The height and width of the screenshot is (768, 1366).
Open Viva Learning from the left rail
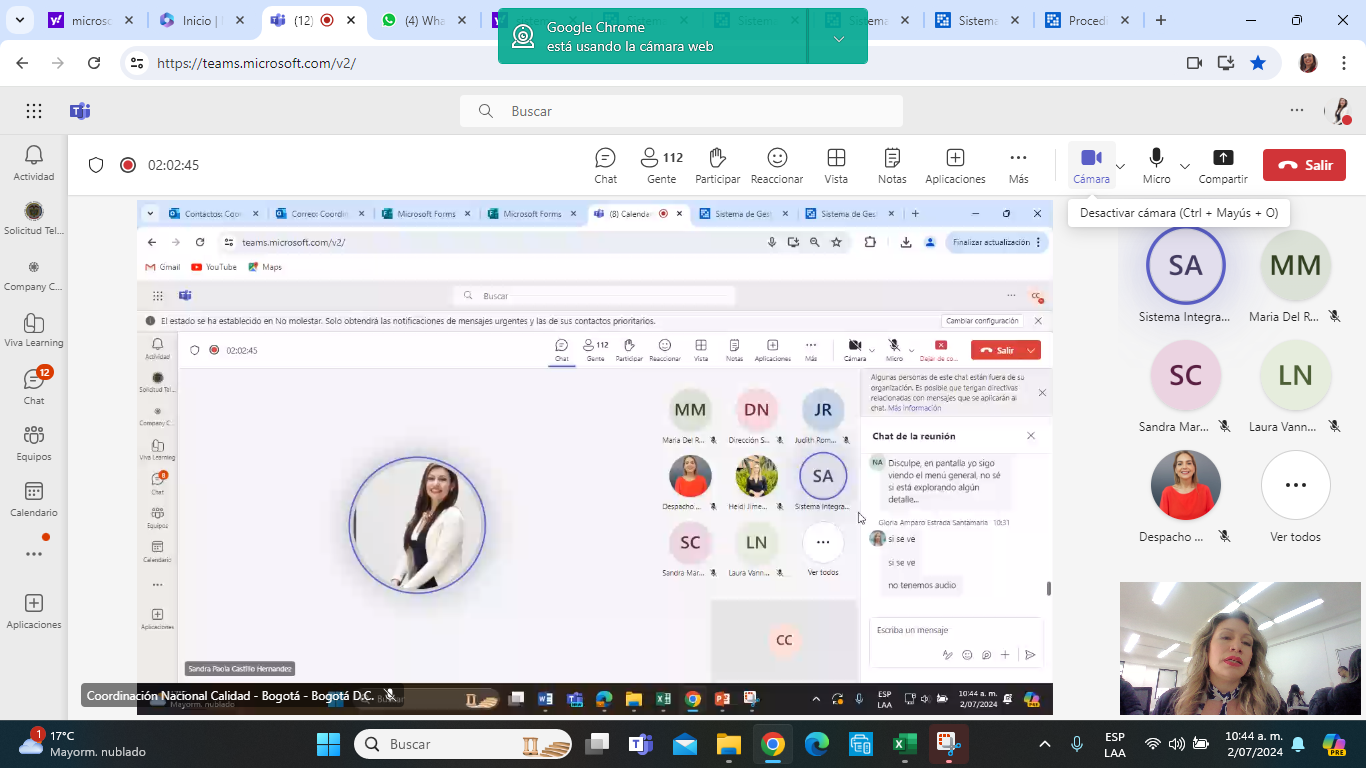click(34, 330)
